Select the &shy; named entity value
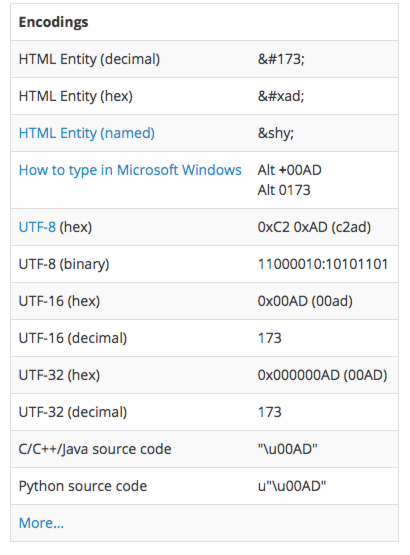410x555 pixels. click(x=276, y=133)
